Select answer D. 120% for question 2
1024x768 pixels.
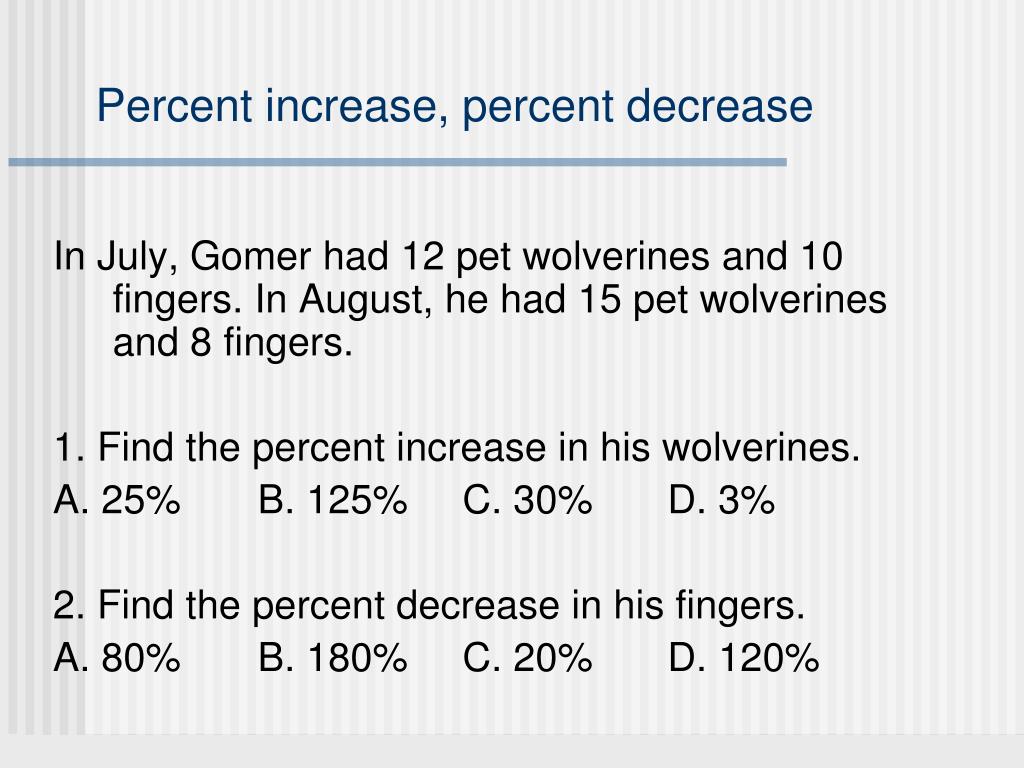744,657
